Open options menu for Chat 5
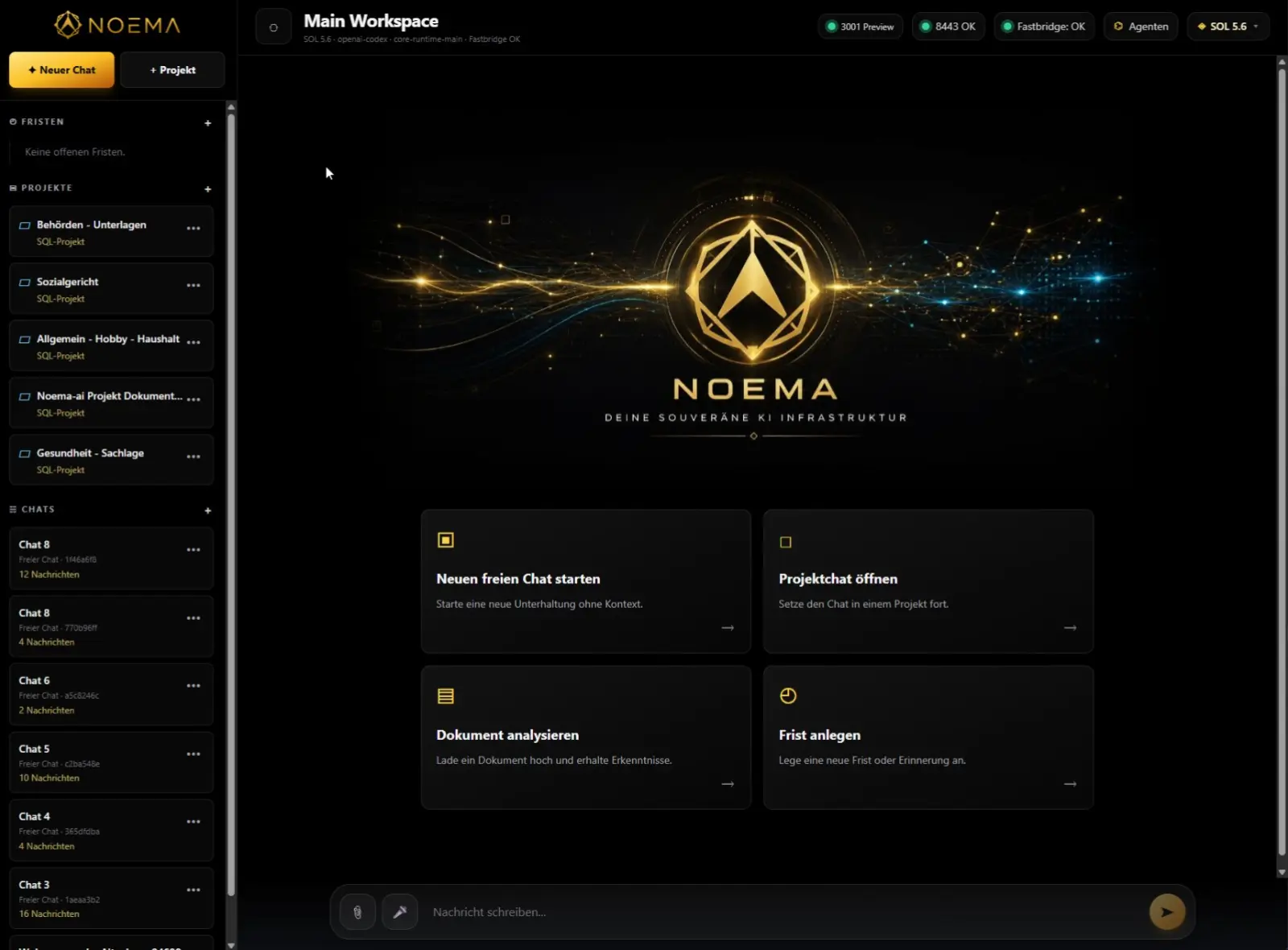The image size is (1288, 950). coord(193,754)
